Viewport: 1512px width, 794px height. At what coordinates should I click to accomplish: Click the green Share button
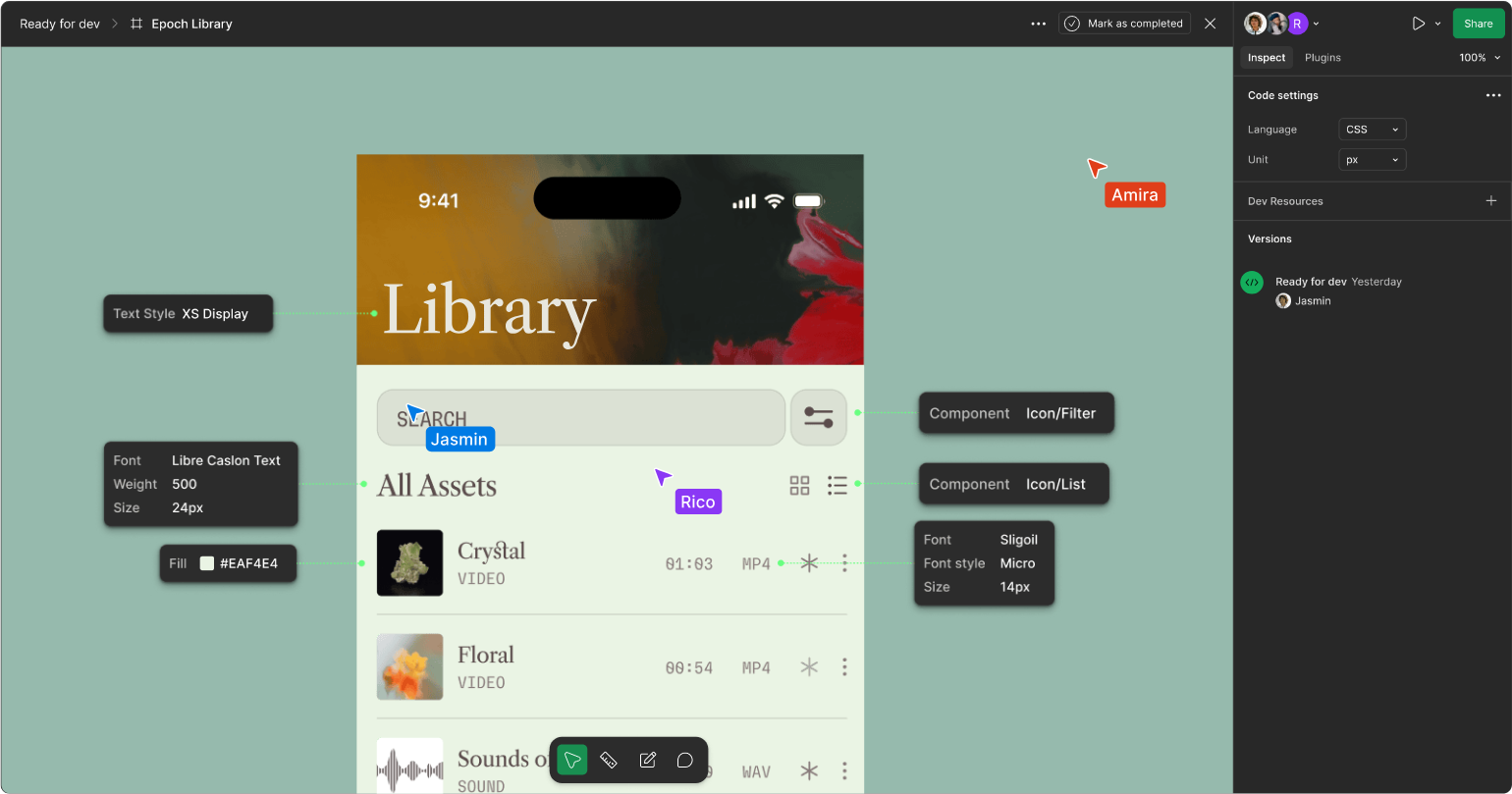point(1478,23)
